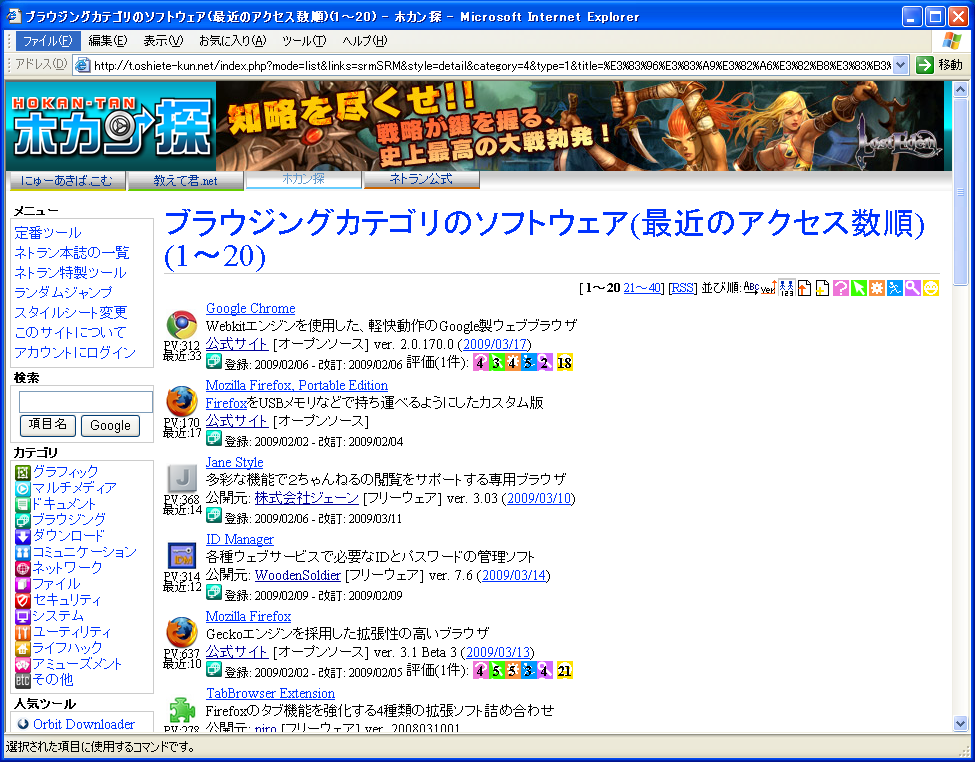975x762 pixels.
Task: Click the Firefox icon beside Mozilla Firefox, Portable Edition
Action: tap(182, 401)
